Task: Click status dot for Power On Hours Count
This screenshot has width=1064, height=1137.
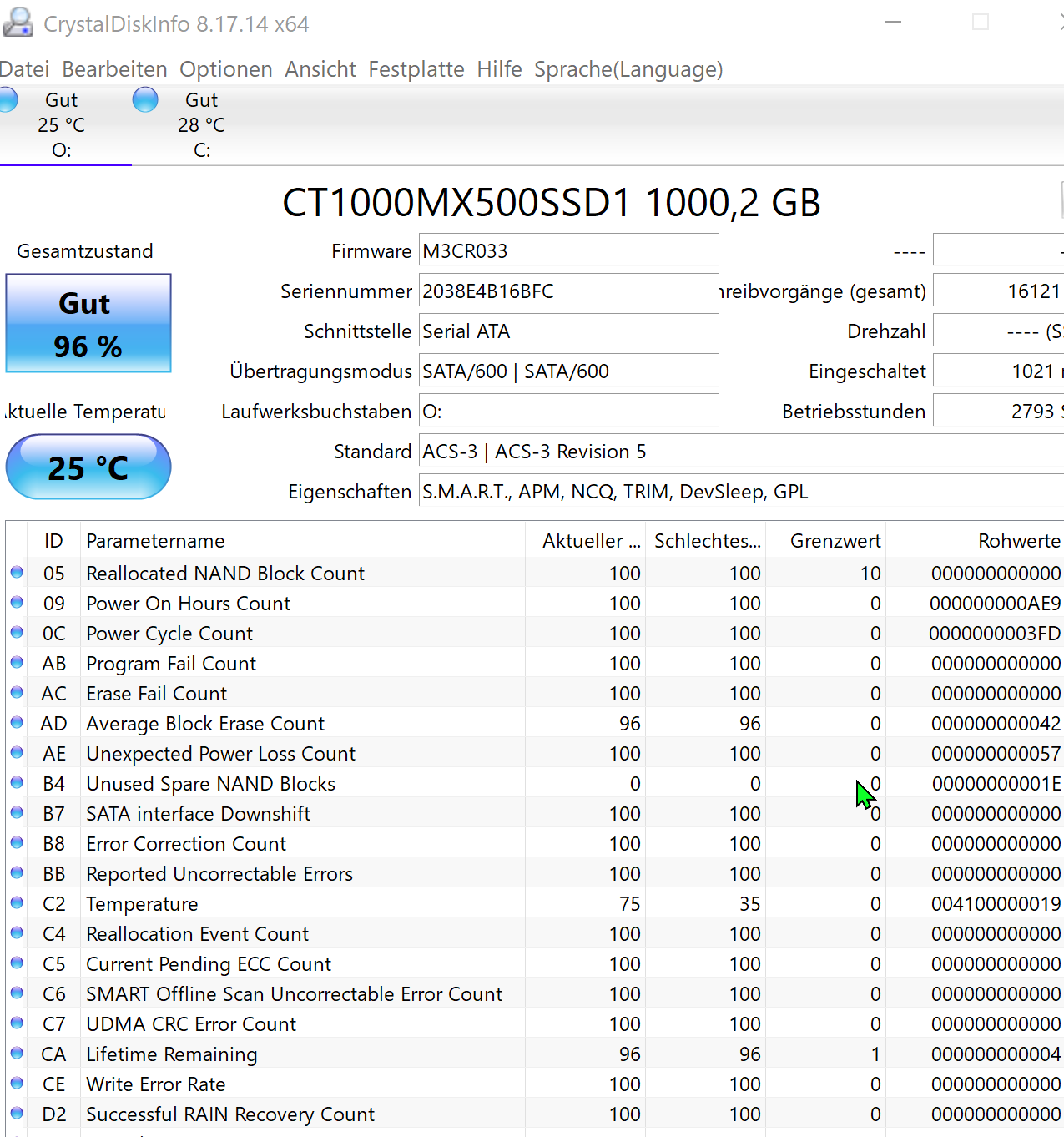Action: pos(17,603)
